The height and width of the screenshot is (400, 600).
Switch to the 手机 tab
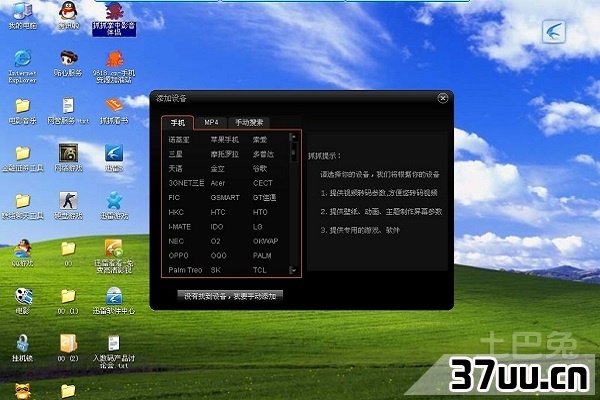point(178,122)
